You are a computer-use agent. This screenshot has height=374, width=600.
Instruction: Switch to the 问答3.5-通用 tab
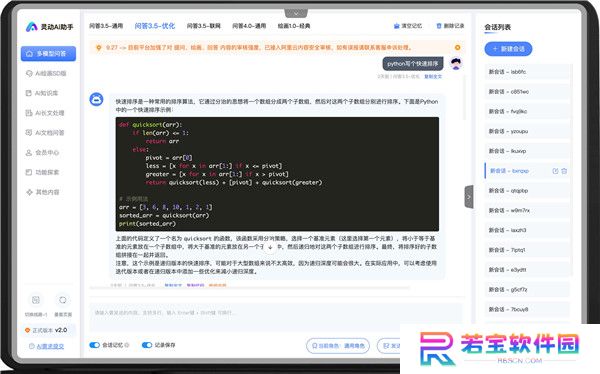click(x=106, y=26)
